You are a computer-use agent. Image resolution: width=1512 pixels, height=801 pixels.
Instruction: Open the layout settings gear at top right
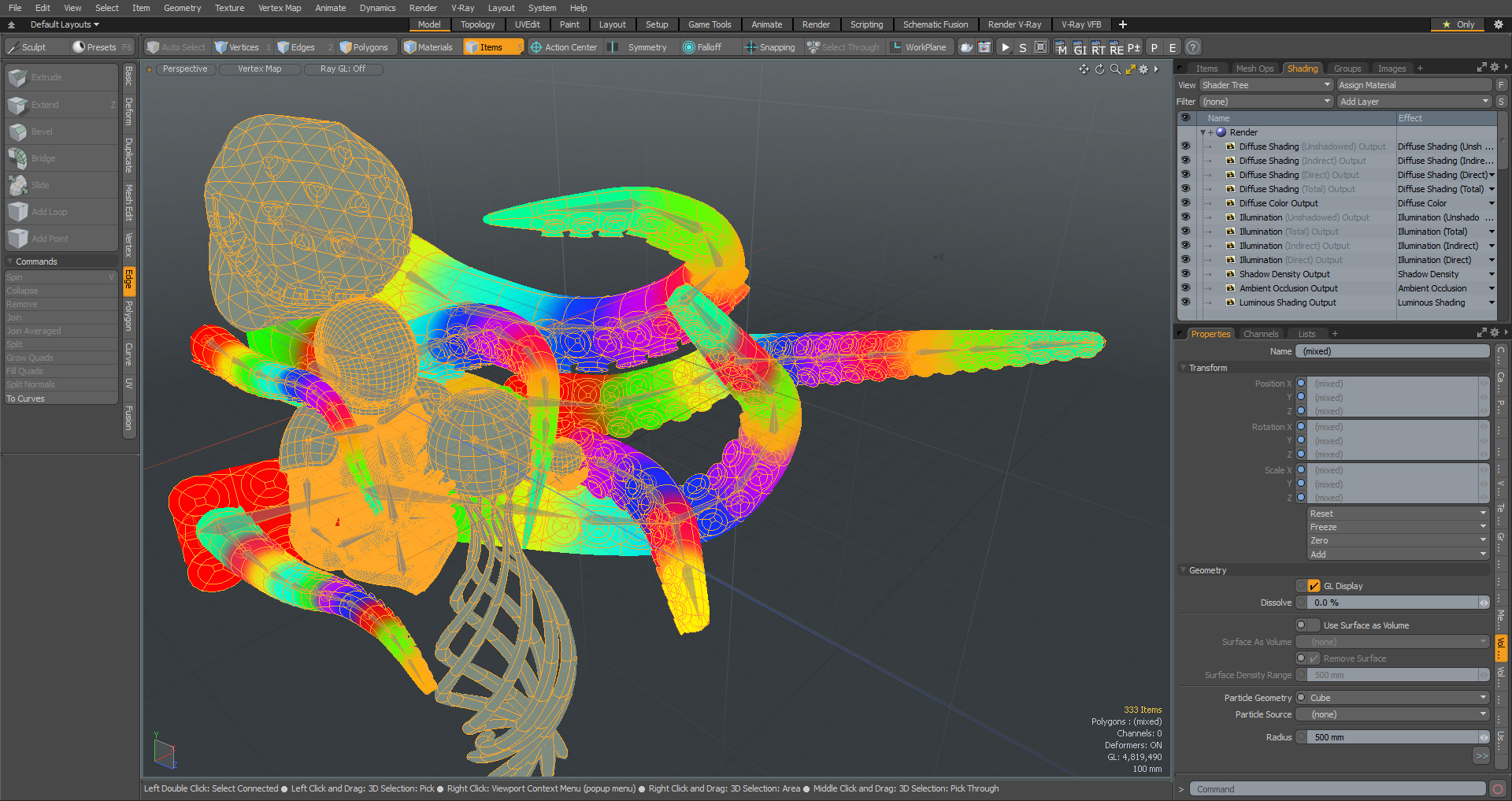[1499, 24]
